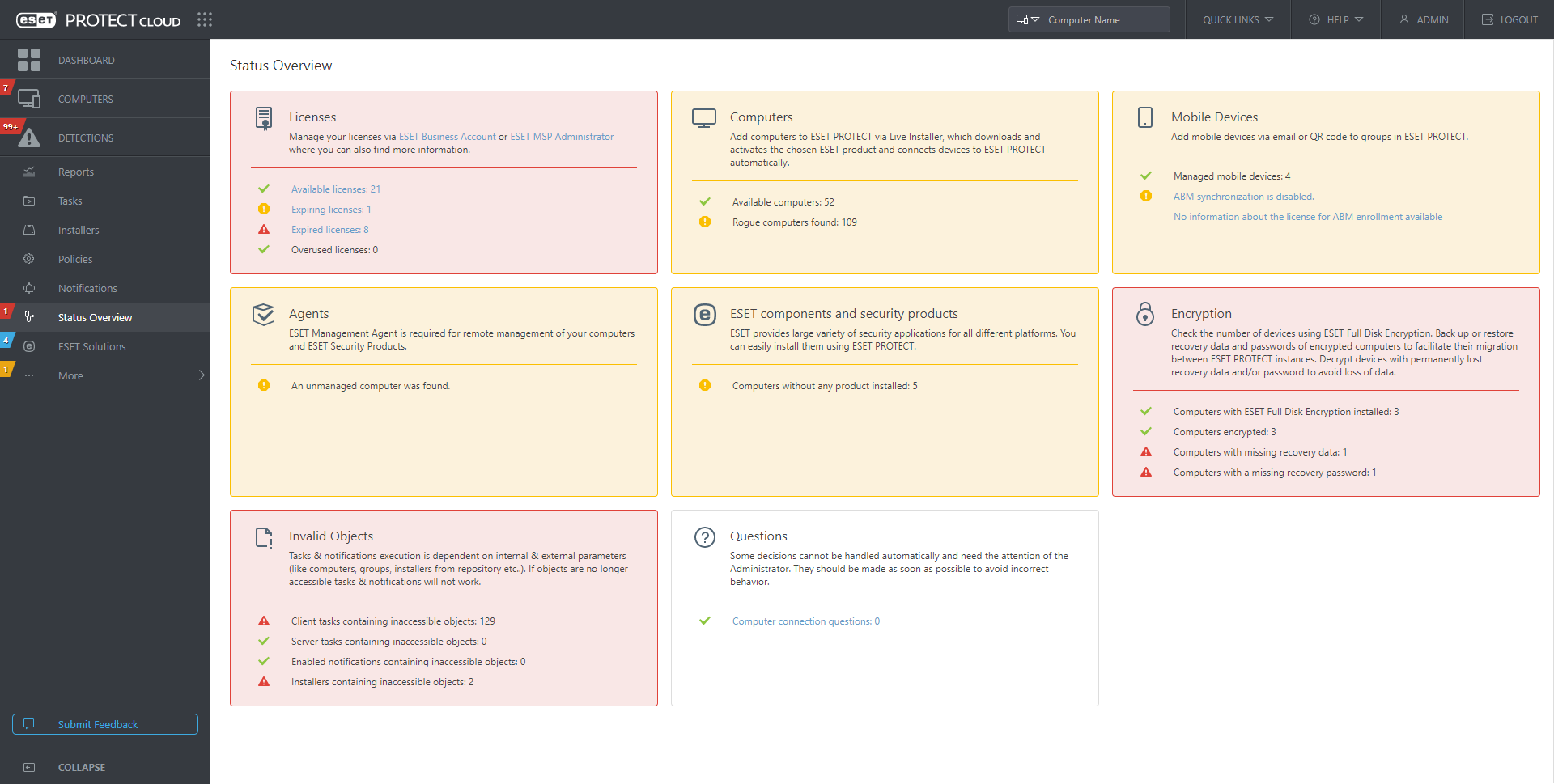Expand the Quick Links dropdown

(1236, 19)
